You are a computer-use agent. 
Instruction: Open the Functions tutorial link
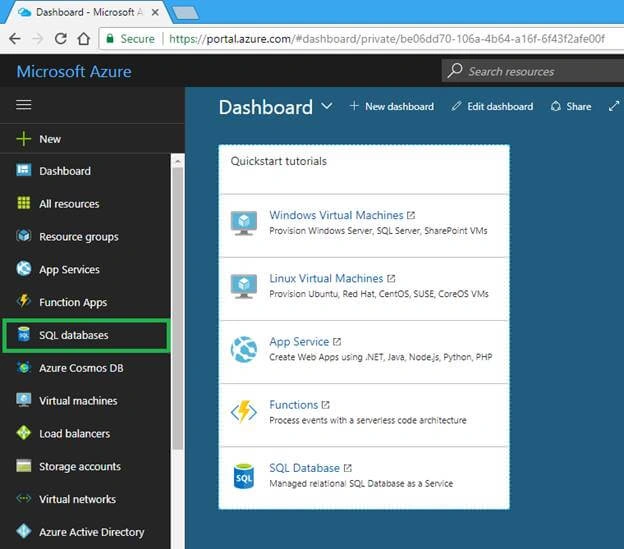[299, 405]
